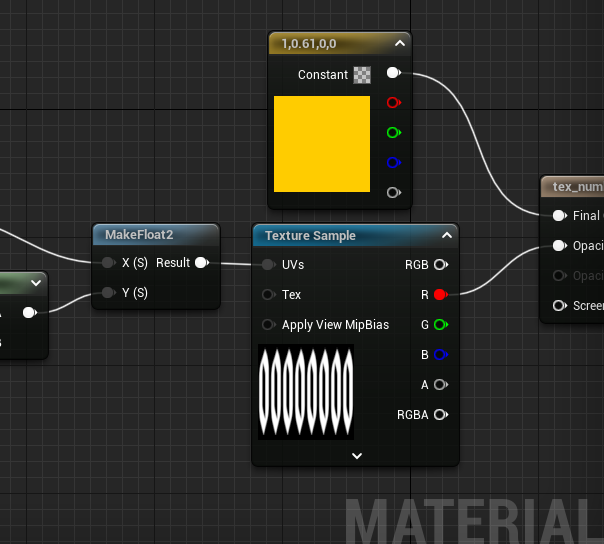The image size is (604, 544).
Task: Click the connected Opacity input pin on tex_num
Action: (560, 246)
